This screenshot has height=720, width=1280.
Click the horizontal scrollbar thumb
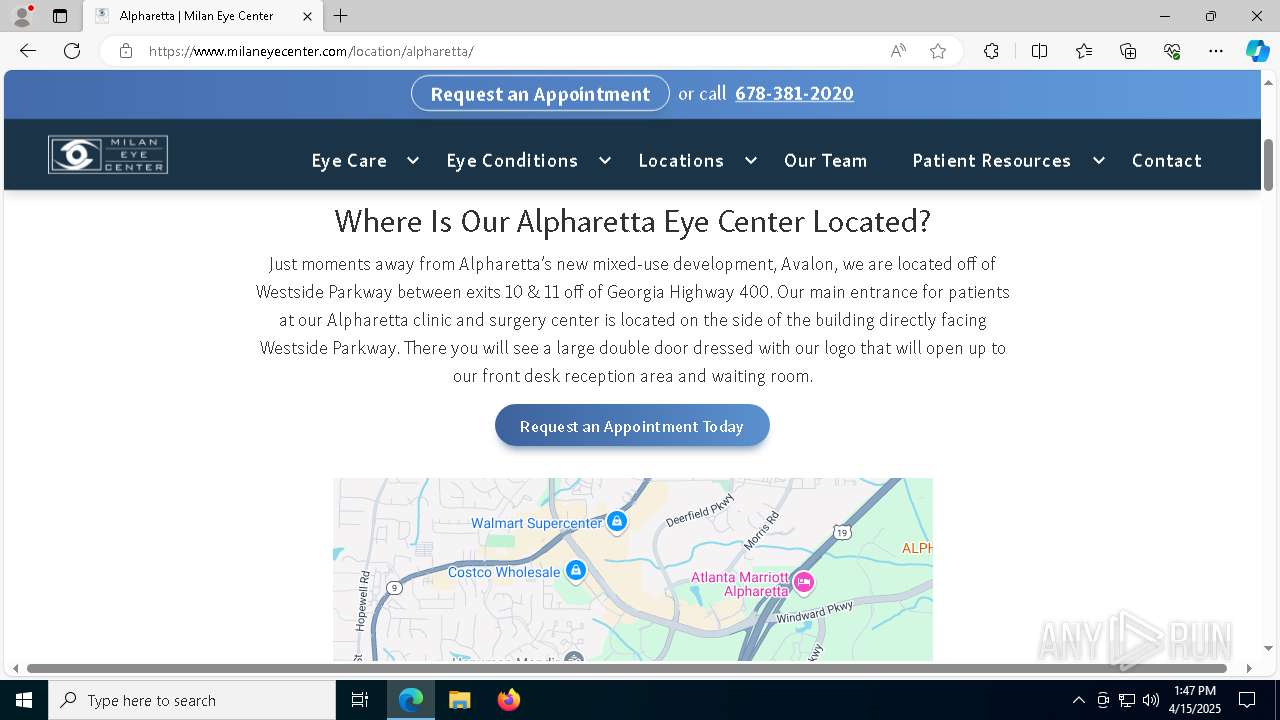[627, 668]
